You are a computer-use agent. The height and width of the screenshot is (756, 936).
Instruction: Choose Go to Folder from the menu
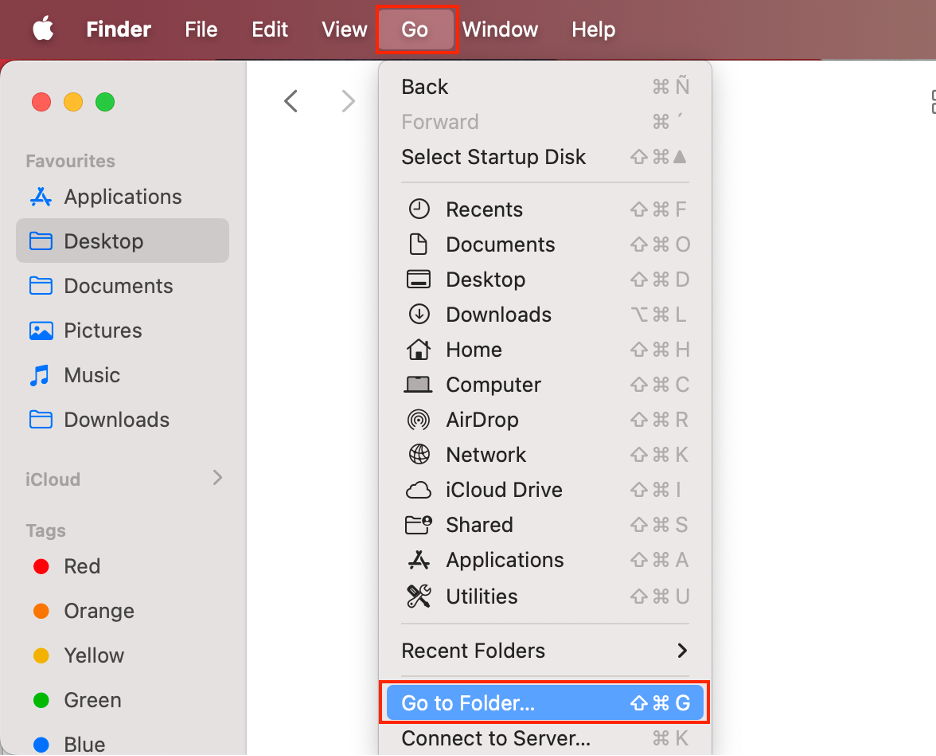467,702
